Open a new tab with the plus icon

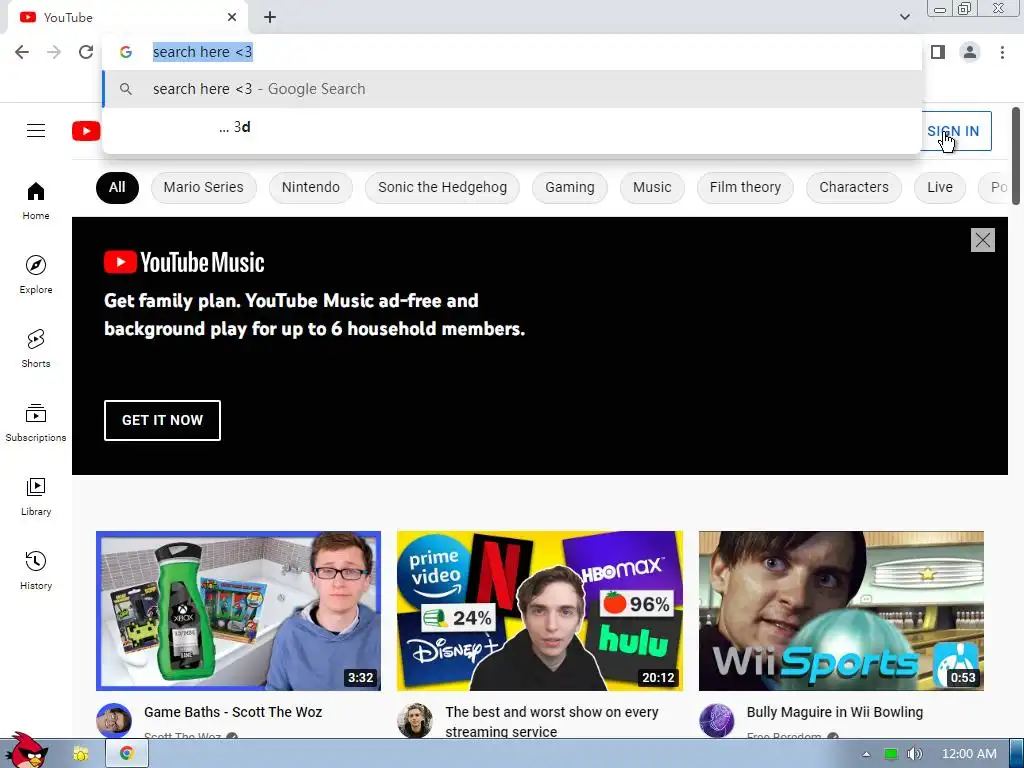(x=270, y=18)
